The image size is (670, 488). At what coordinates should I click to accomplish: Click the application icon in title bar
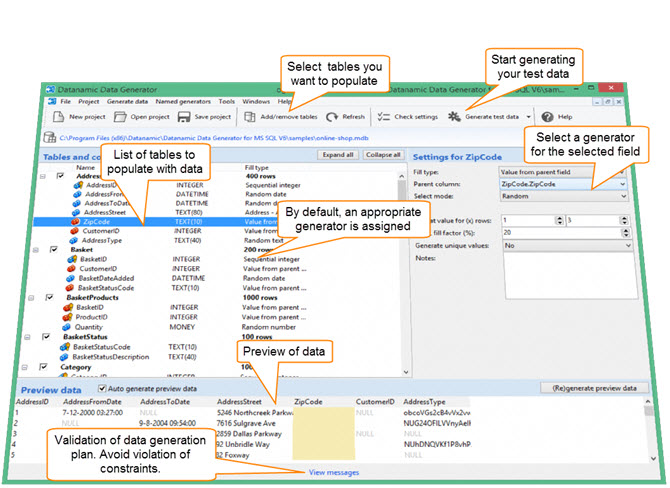(51, 89)
